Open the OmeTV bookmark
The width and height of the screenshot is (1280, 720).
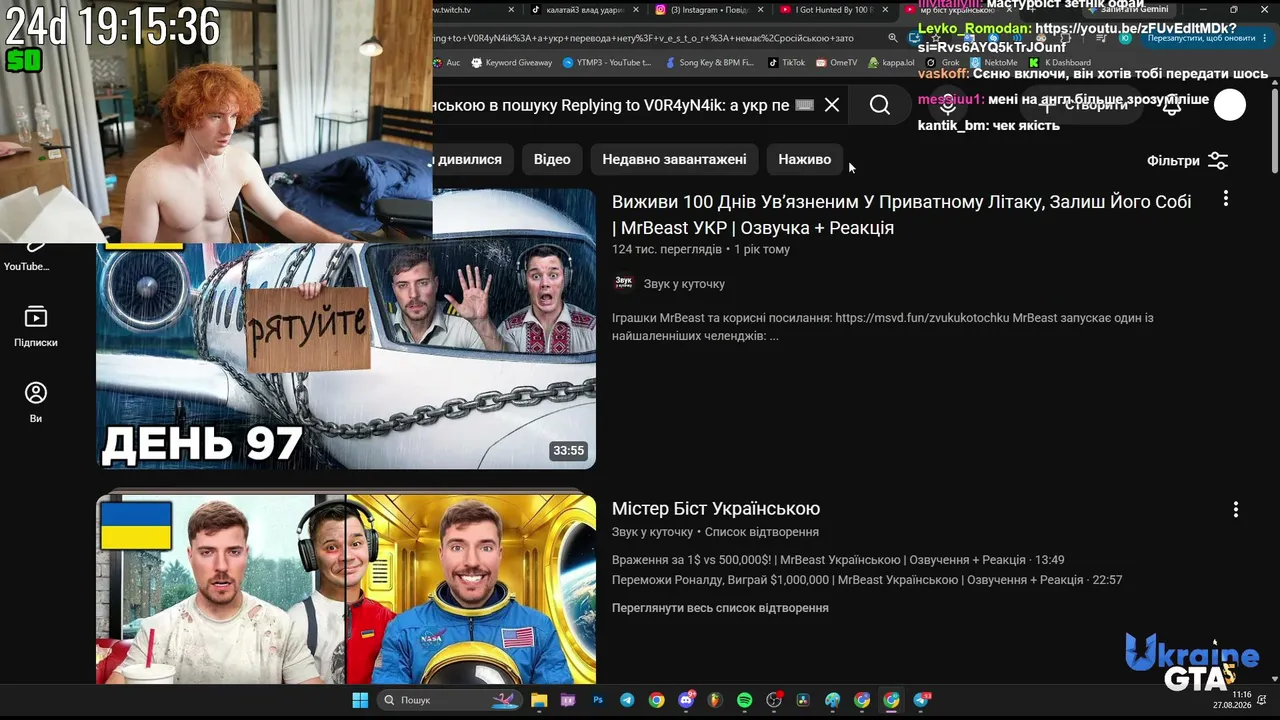(837, 62)
